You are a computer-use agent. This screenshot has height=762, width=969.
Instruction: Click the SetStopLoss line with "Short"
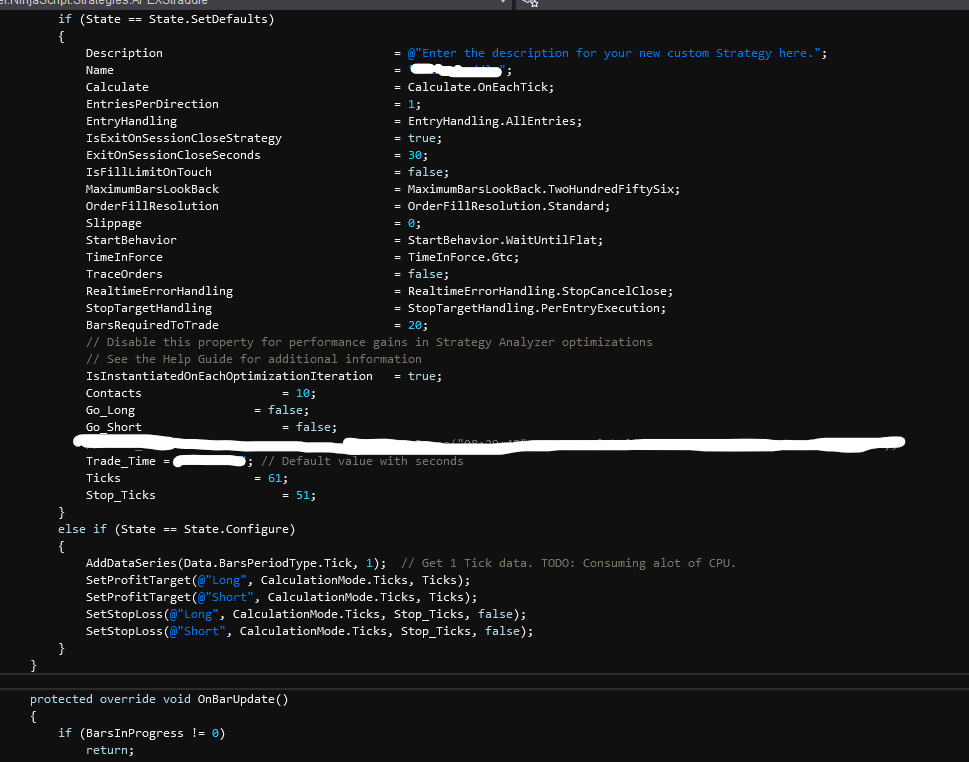(x=310, y=631)
